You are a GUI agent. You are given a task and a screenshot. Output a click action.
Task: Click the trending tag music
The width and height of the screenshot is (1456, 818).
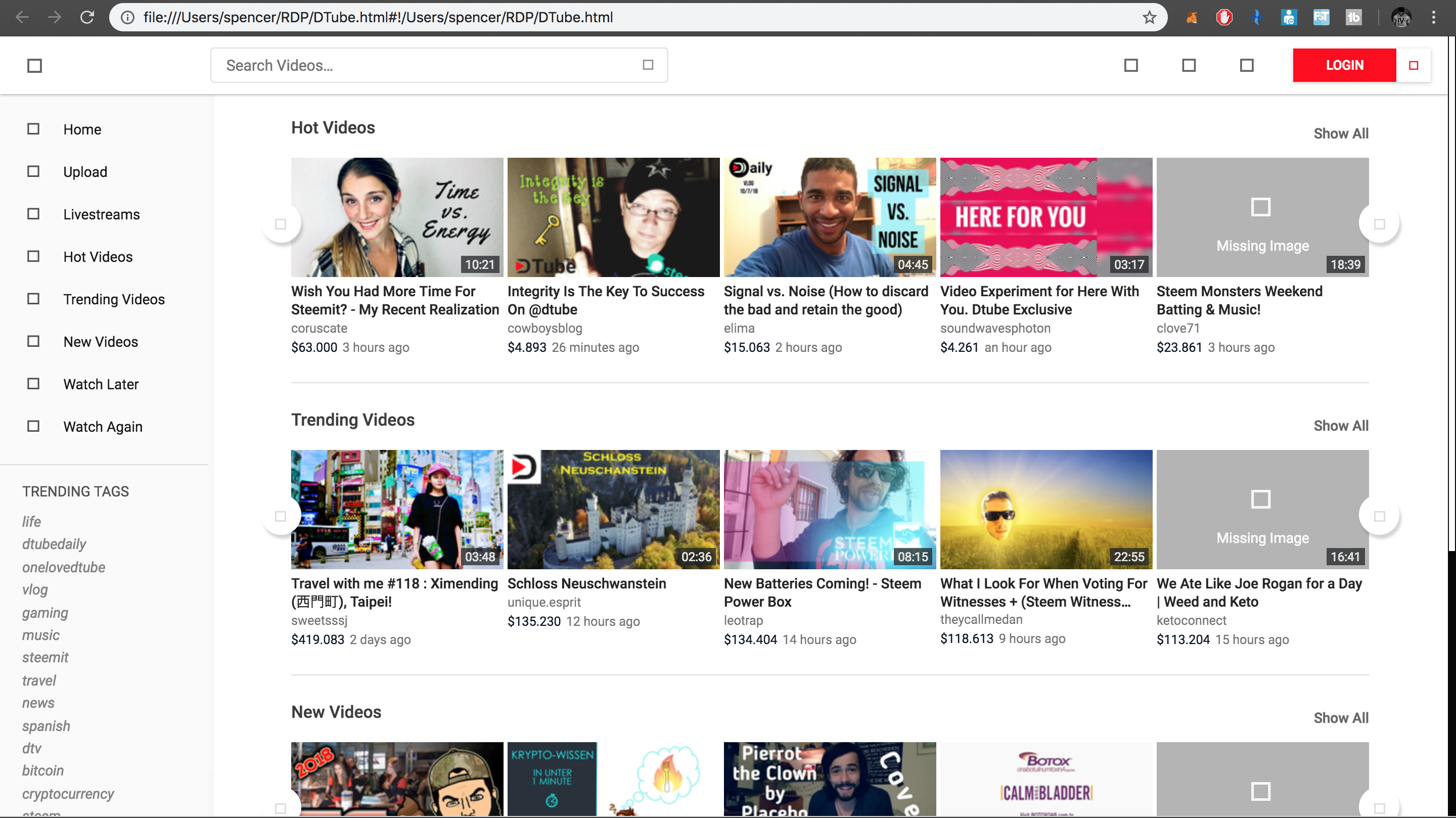coord(40,635)
